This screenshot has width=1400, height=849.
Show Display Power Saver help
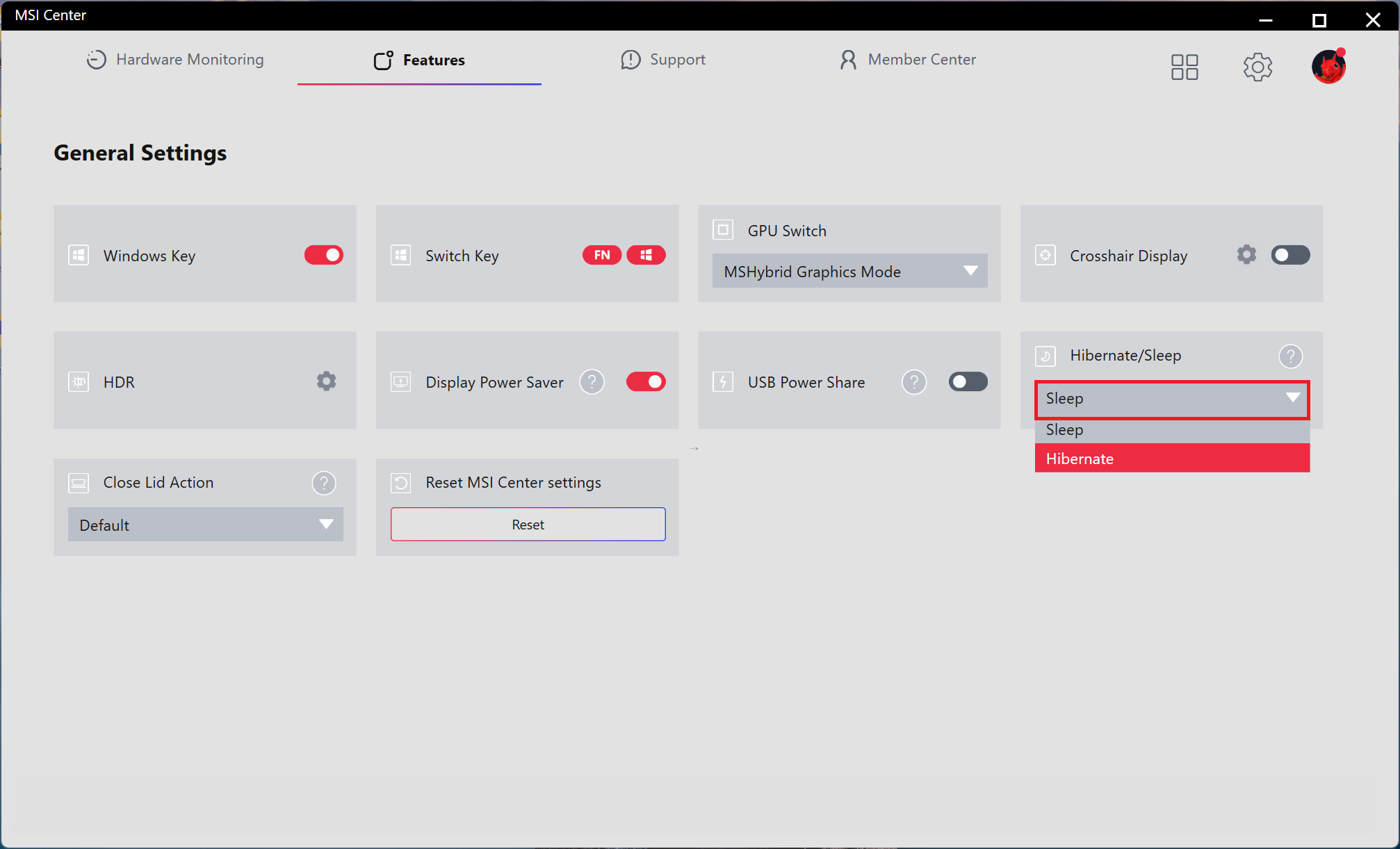click(x=592, y=381)
